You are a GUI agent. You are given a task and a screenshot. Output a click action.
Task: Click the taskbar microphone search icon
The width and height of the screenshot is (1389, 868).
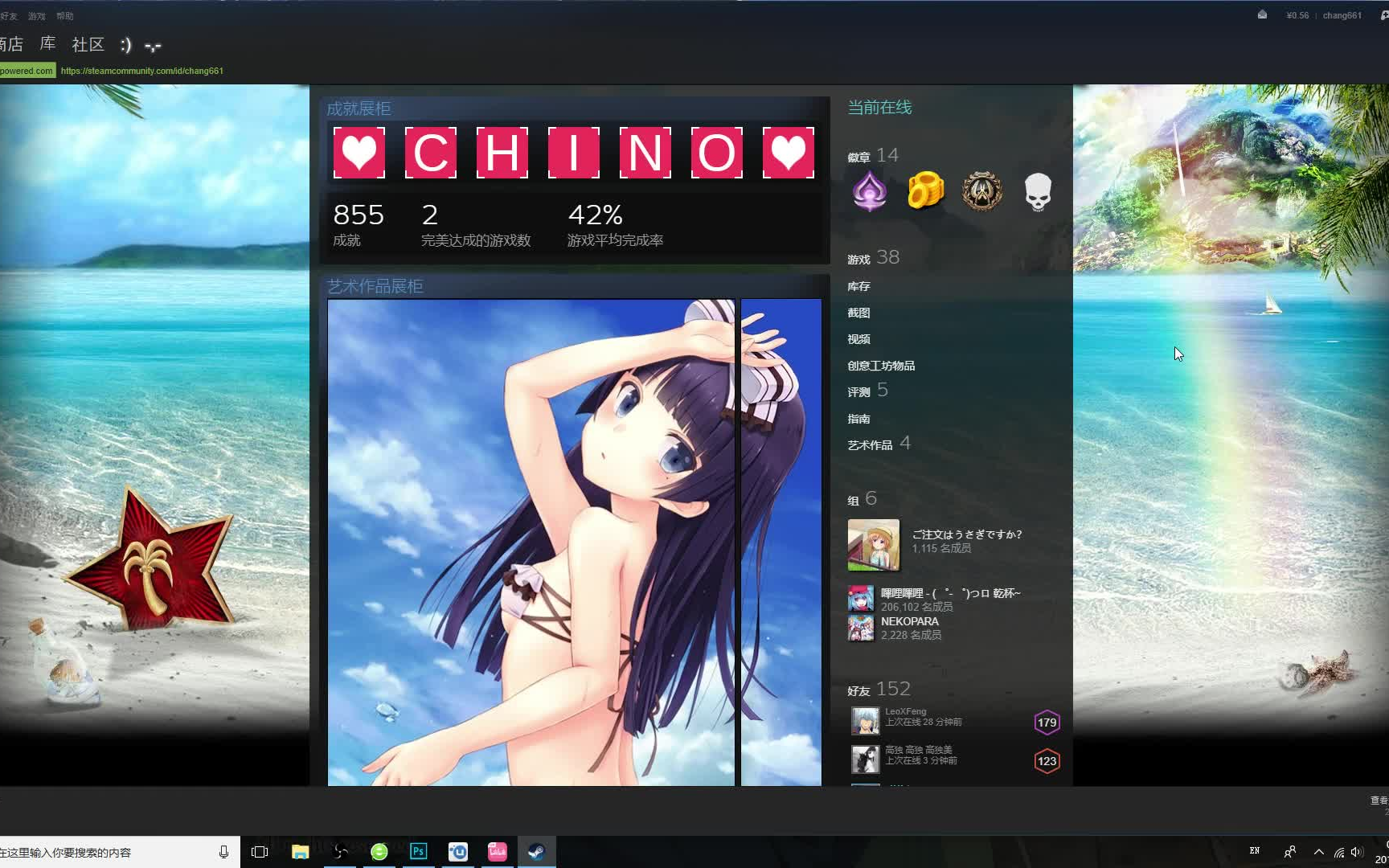tap(223, 852)
